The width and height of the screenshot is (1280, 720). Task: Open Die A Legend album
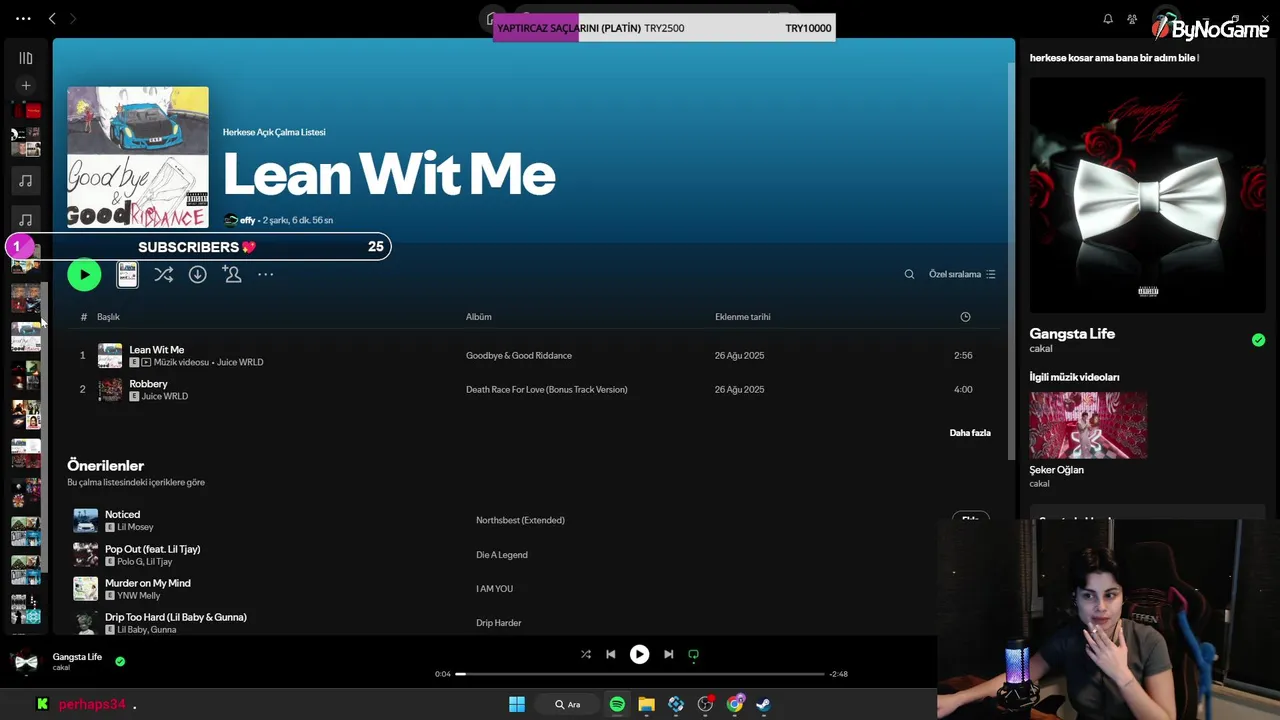pyautogui.click(x=501, y=555)
